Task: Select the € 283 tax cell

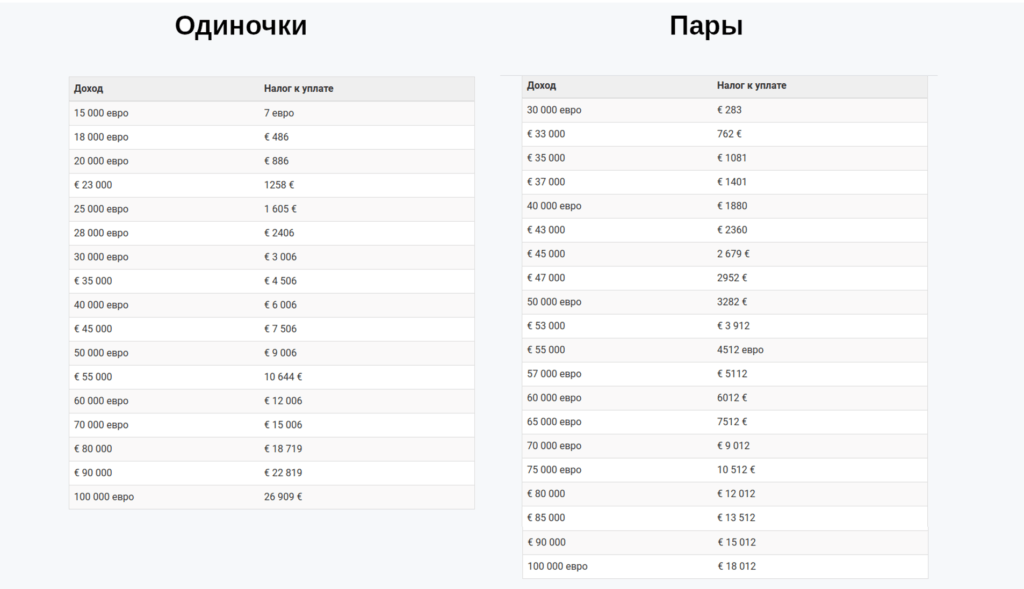Action: (729, 110)
